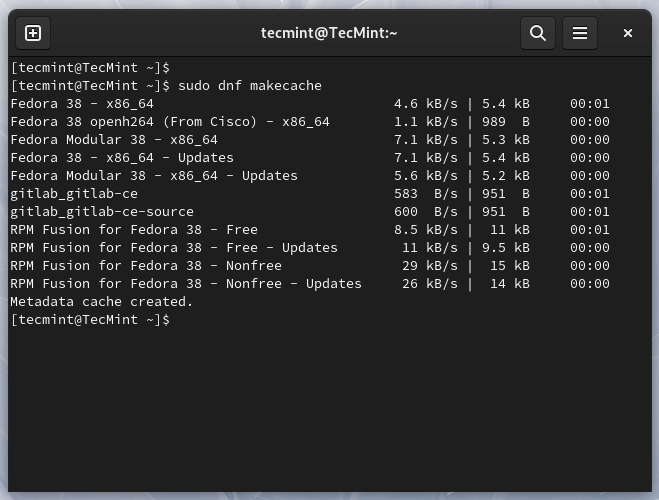Click 'Fedora Modular 38 - x86_64' repo name

pyautogui.click(x=114, y=139)
